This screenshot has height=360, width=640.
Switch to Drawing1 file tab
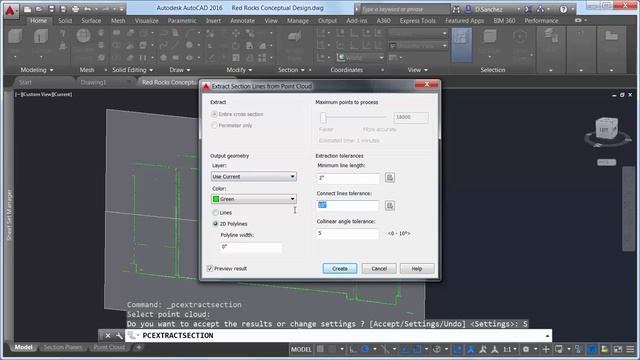[93, 82]
